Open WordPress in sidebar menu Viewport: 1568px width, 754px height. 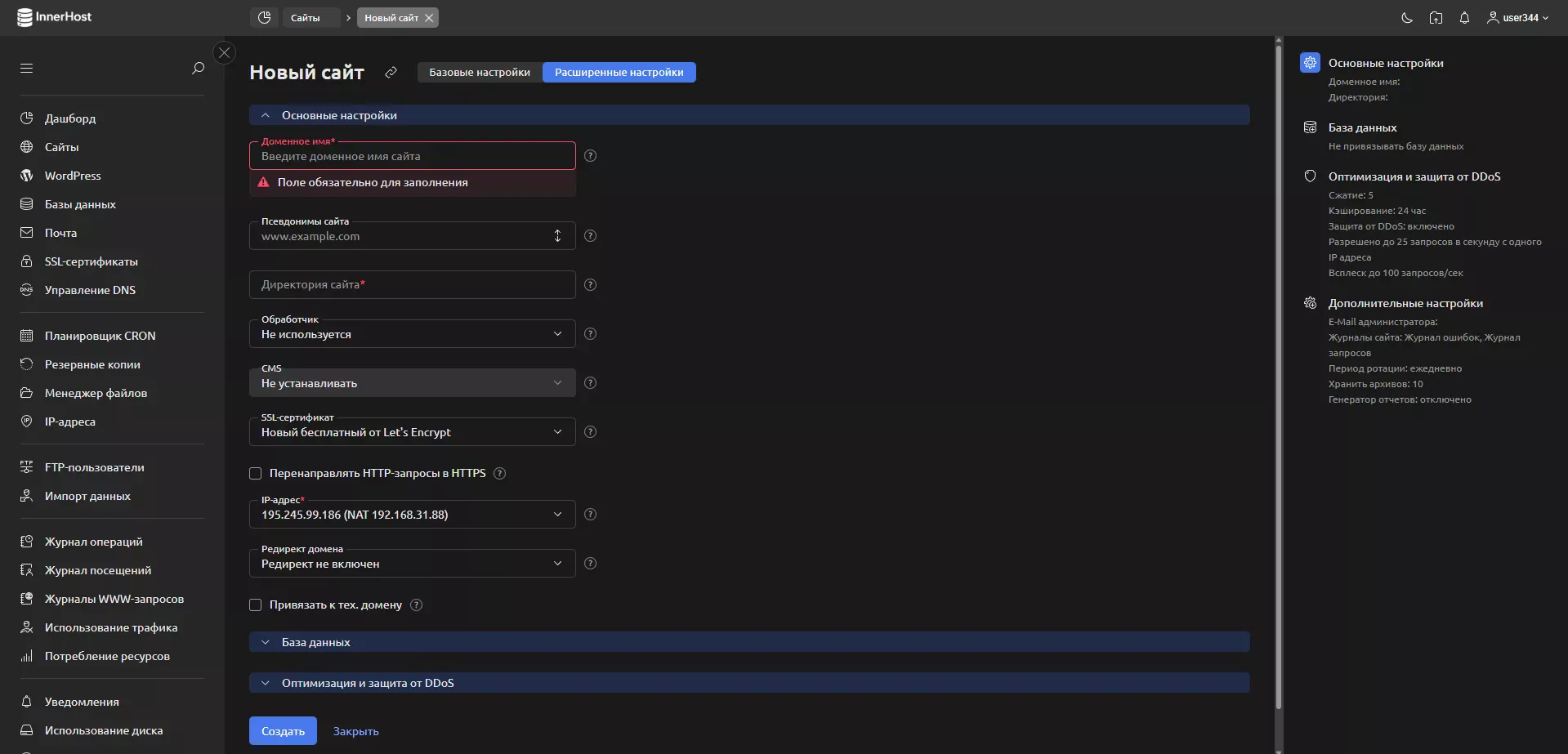click(x=73, y=176)
